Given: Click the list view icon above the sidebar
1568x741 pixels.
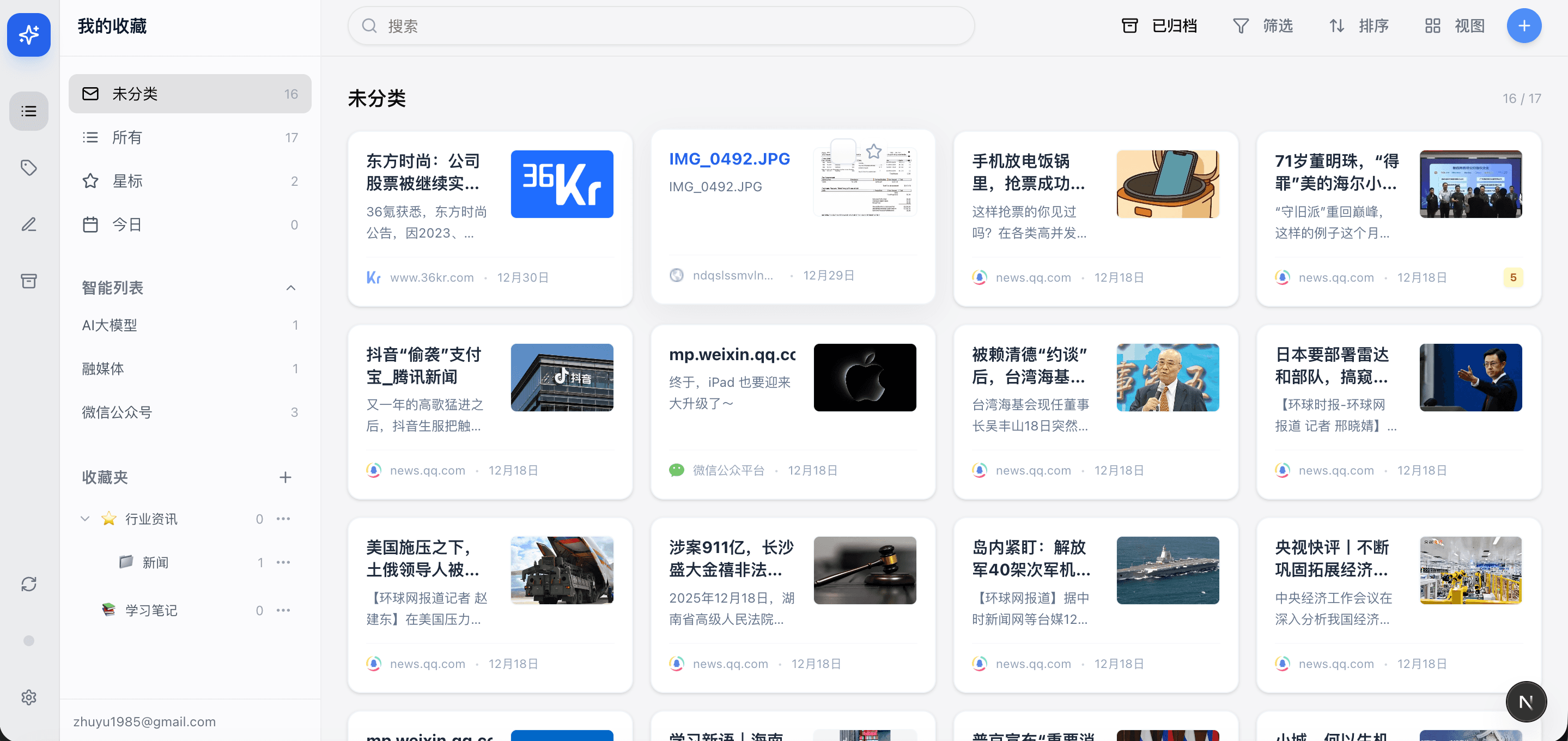Looking at the screenshot, I should [29, 111].
